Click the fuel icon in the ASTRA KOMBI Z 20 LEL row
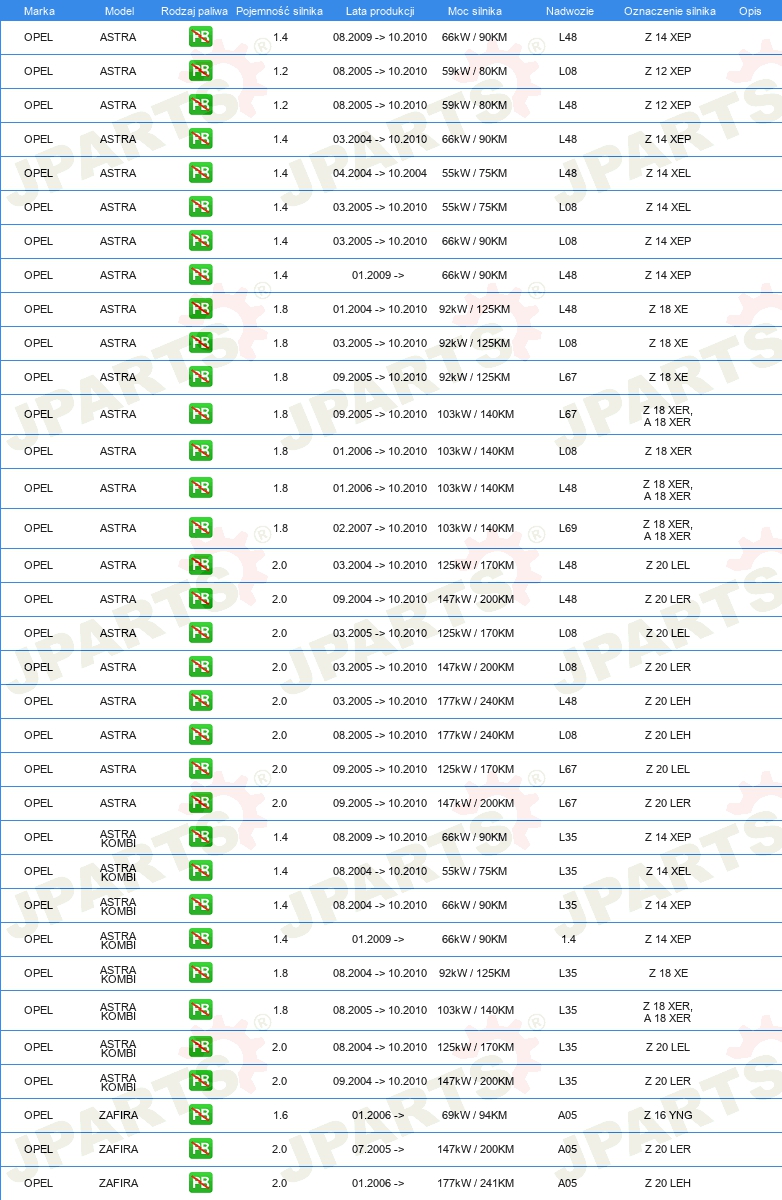The width and height of the screenshot is (782, 1200). [x=201, y=1047]
